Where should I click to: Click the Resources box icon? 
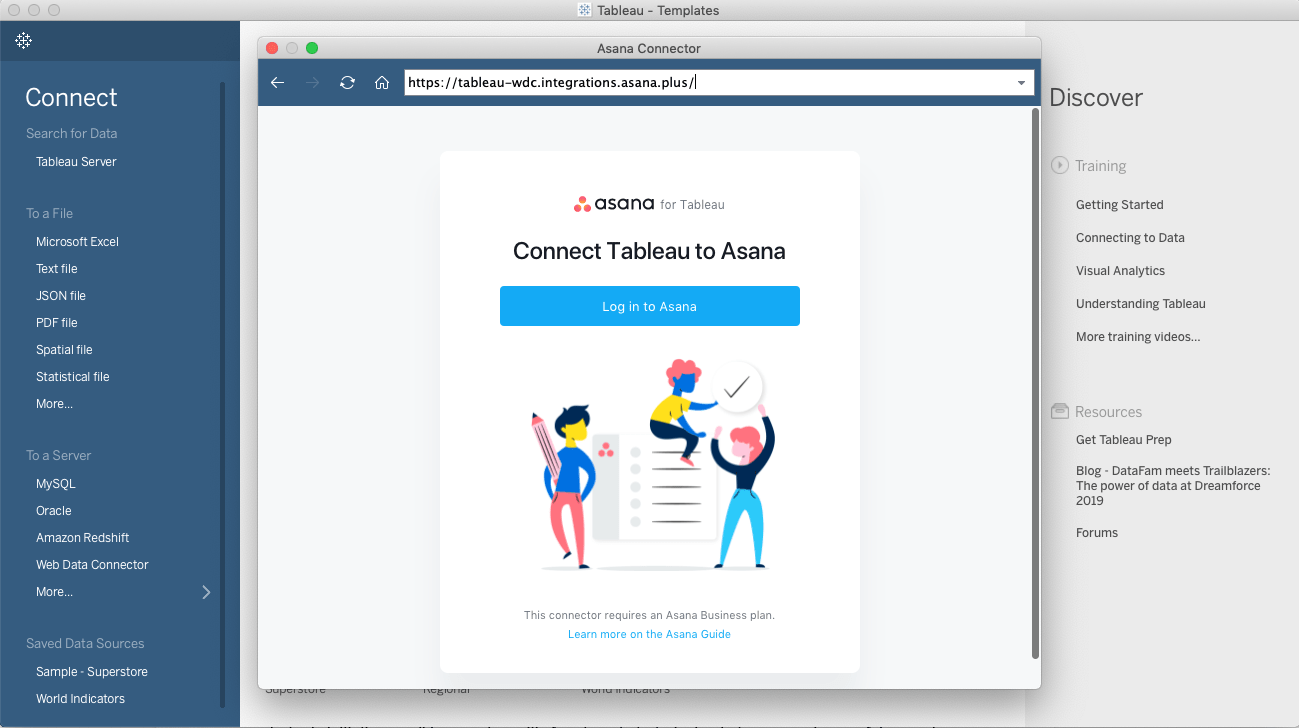(1060, 411)
